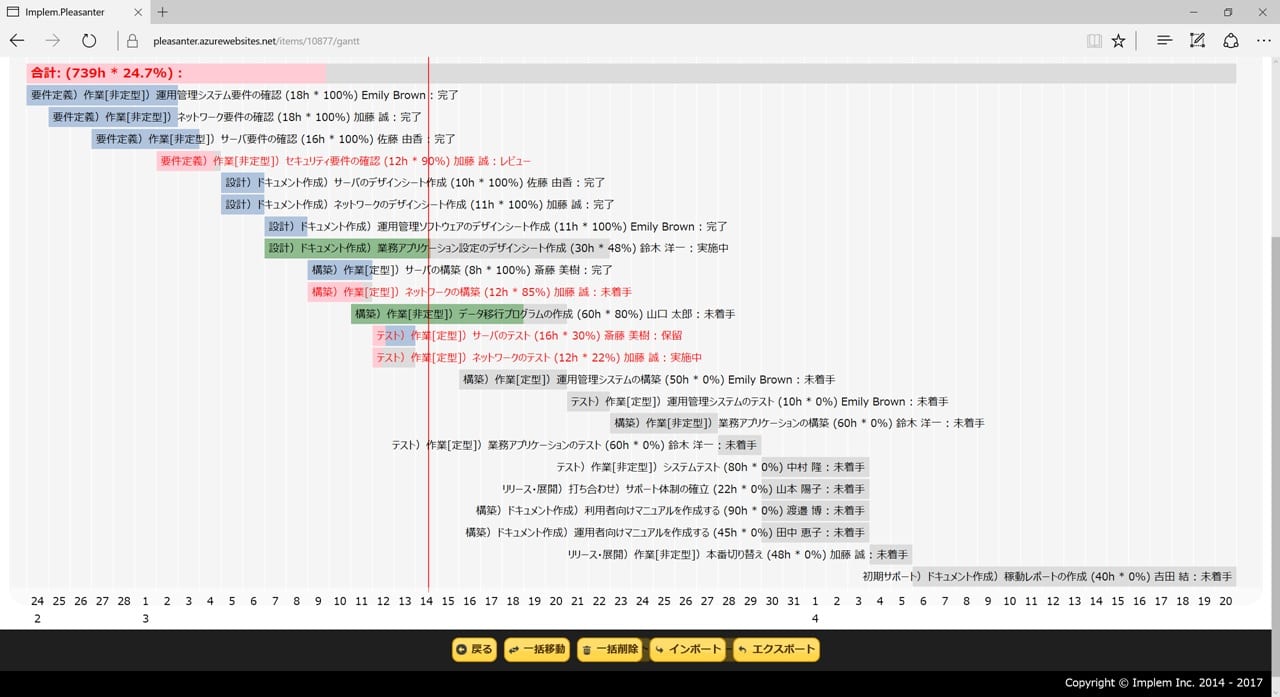Open a new tab with plus button

(x=163, y=12)
